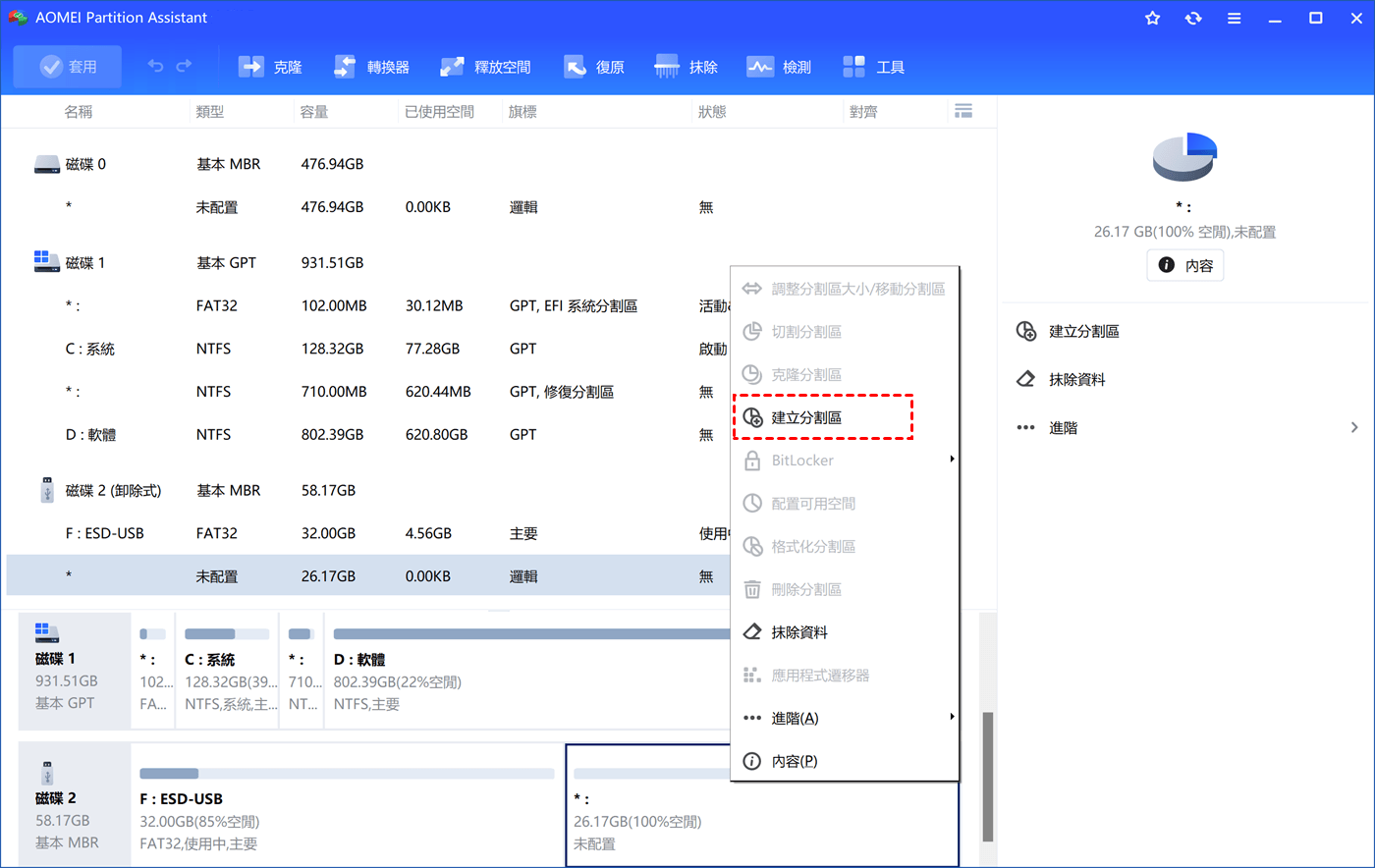Choose 建立分割區 in the context menu
Screen dimensions: 1375x868
[845, 417]
